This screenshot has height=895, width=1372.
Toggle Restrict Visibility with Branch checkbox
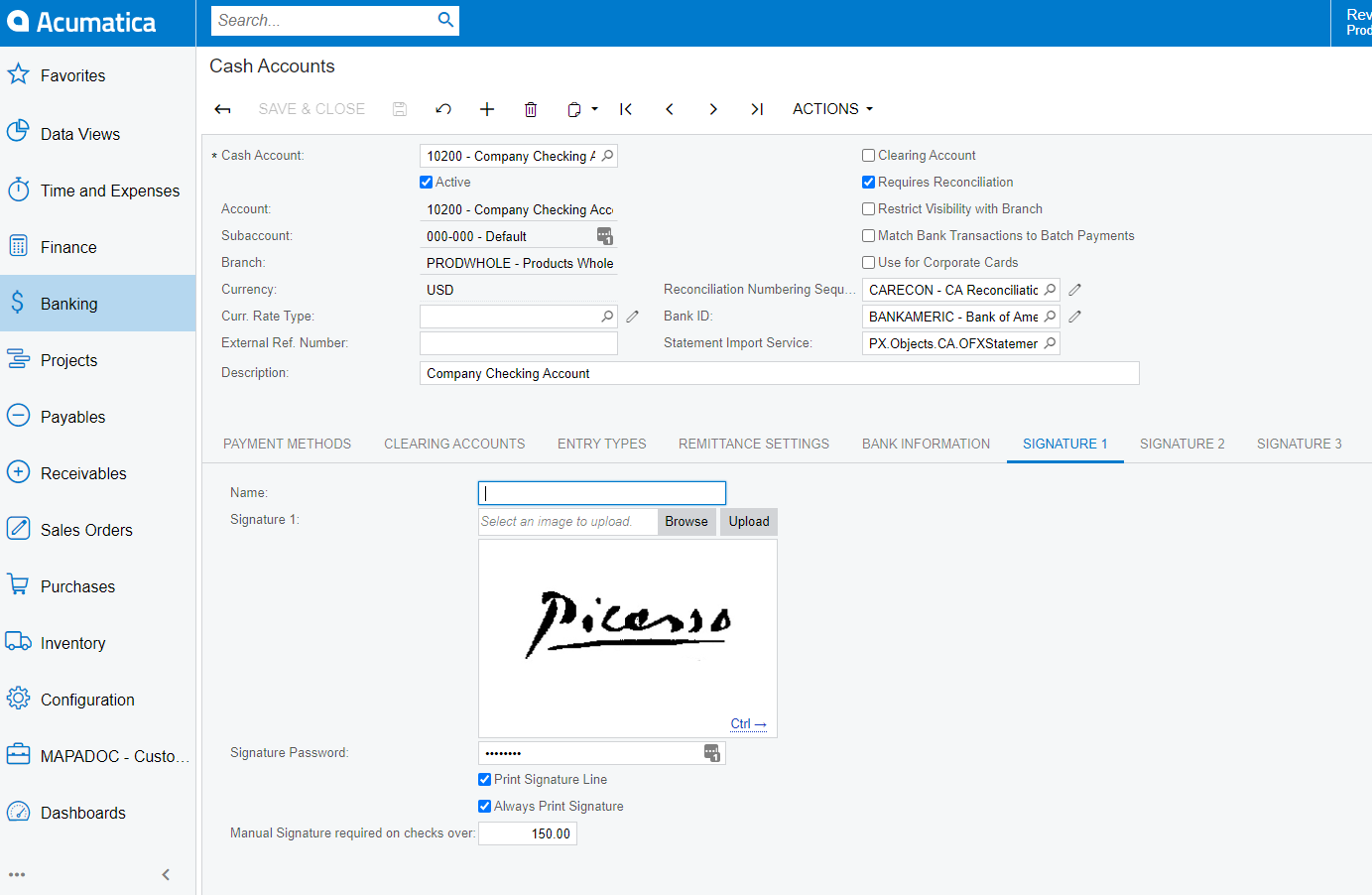point(869,209)
